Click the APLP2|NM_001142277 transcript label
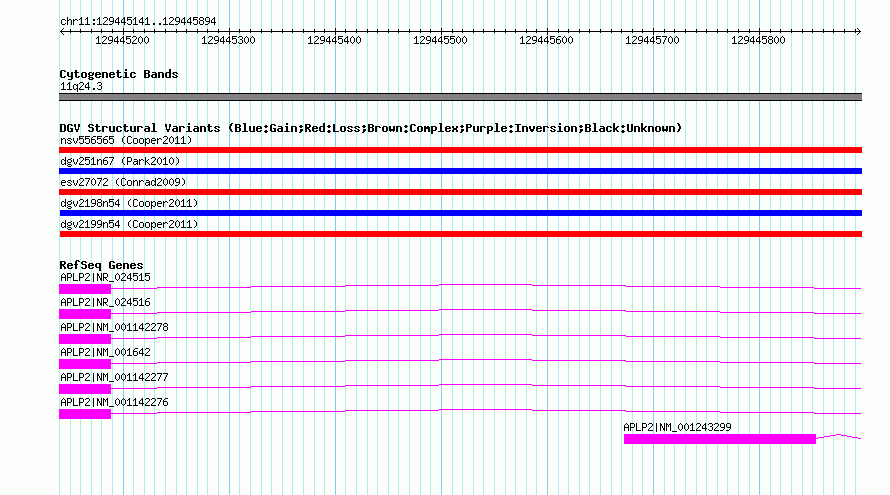This screenshot has width=890, height=495. pos(114,377)
